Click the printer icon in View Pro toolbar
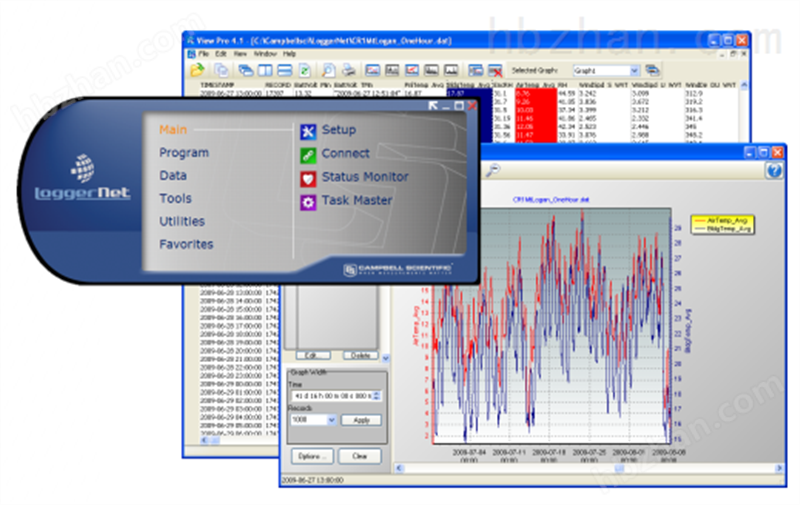The image size is (800, 505). click(x=347, y=70)
